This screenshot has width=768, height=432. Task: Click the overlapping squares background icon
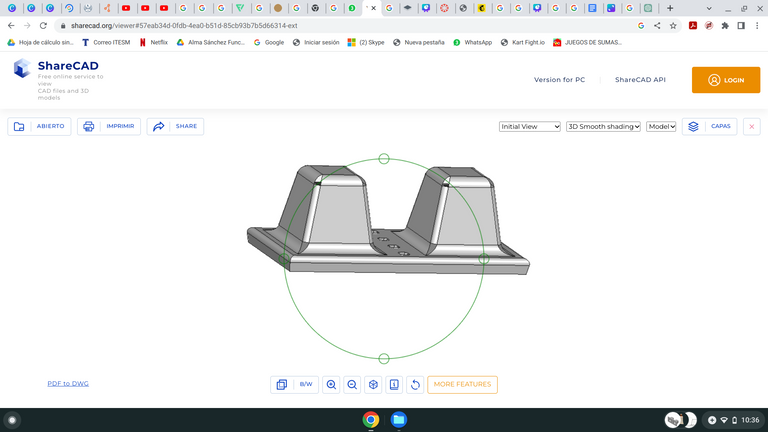coord(282,384)
